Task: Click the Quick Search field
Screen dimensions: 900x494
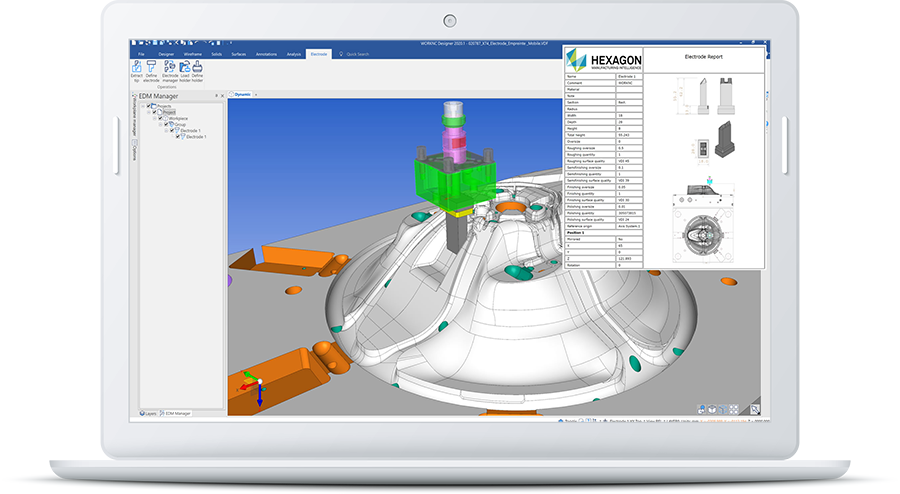Action: point(355,54)
